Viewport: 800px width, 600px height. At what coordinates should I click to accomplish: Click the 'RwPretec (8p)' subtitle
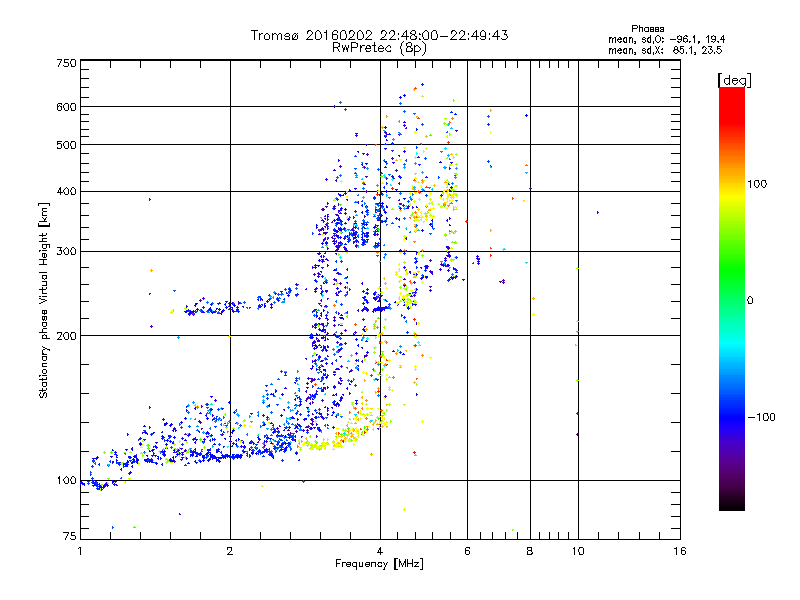click(x=379, y=48)
